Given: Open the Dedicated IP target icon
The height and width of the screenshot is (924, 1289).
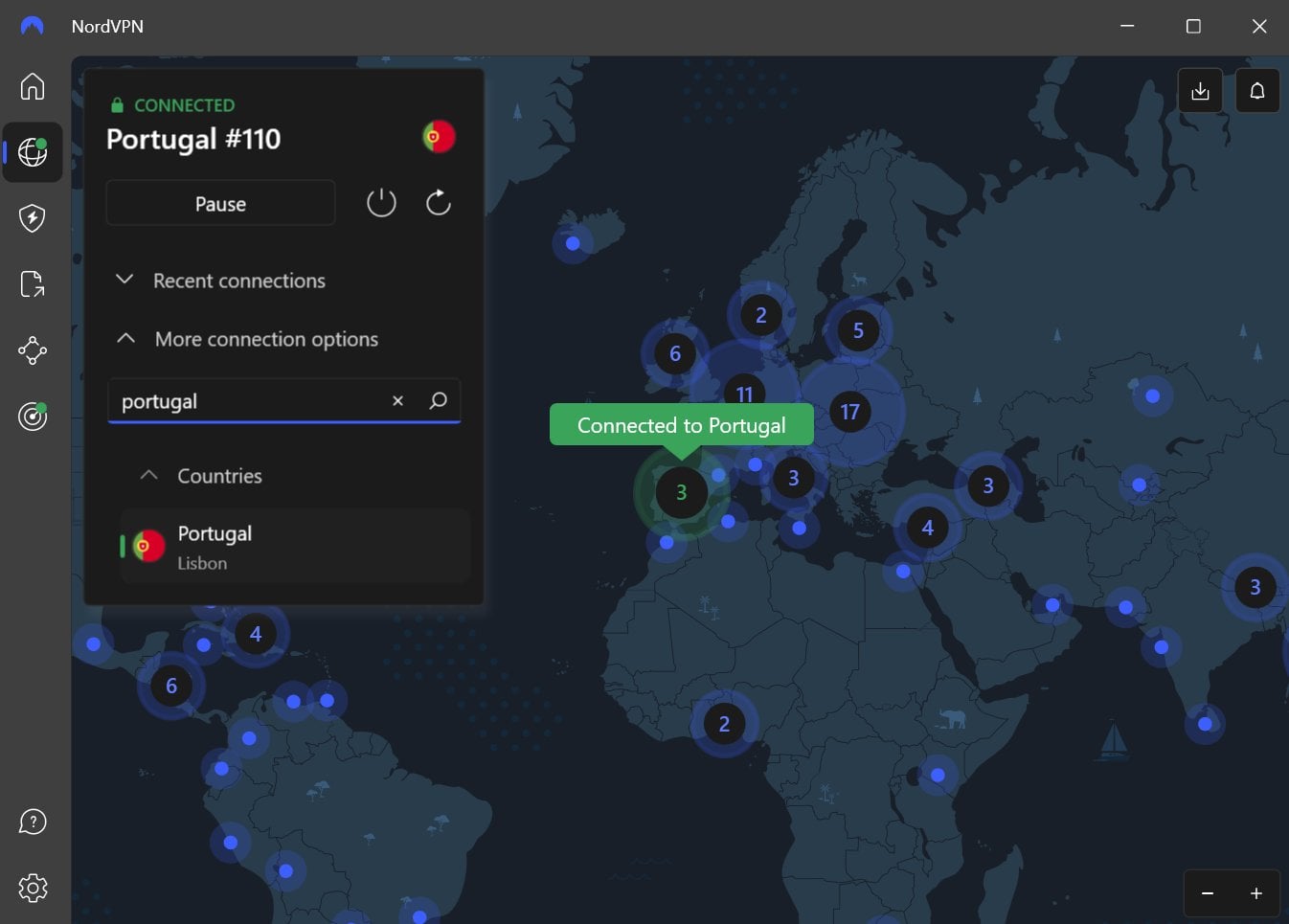Looking at the screenshot, I should coord(32,416).
